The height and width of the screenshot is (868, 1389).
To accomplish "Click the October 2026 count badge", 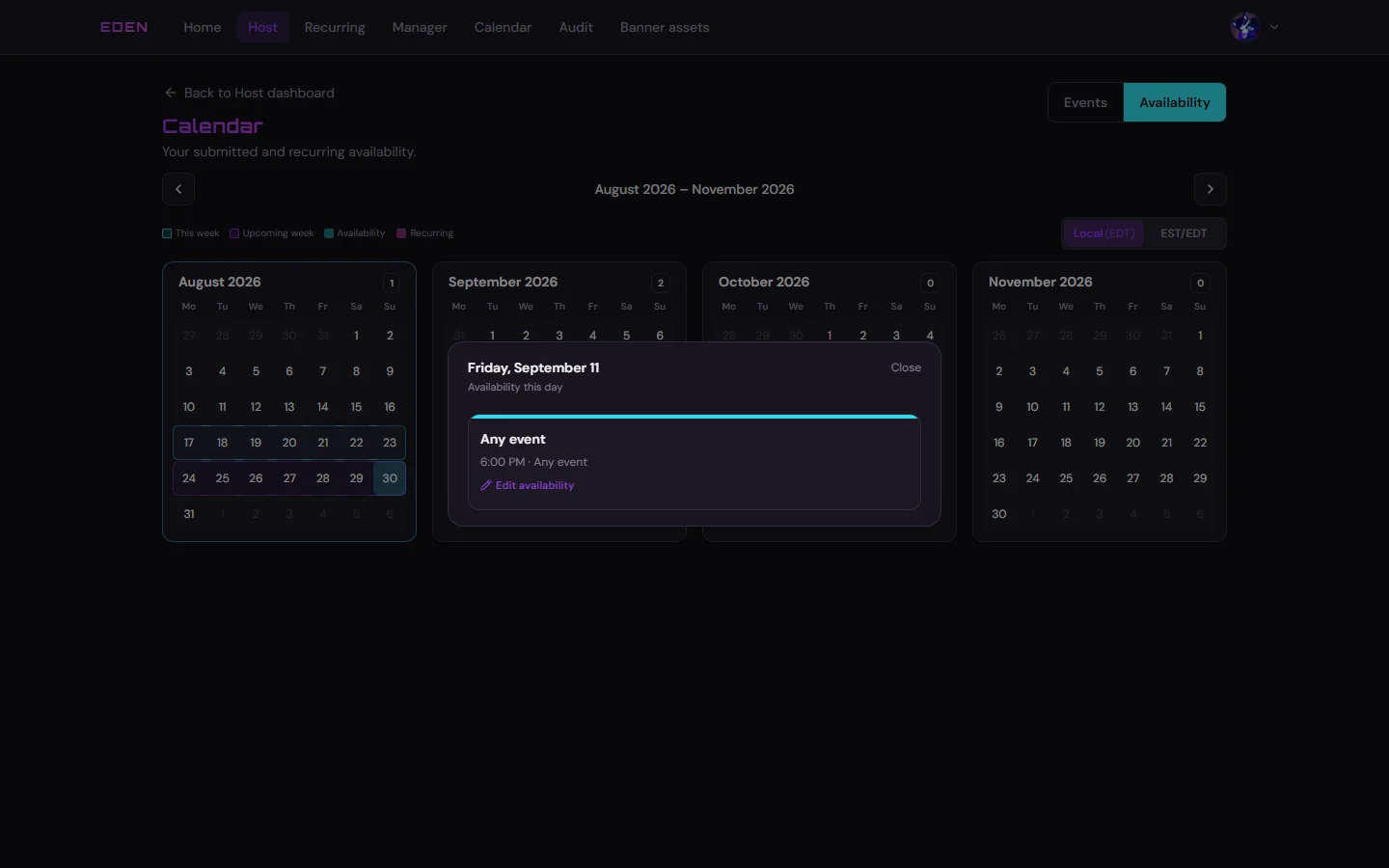I will (931, 283).
